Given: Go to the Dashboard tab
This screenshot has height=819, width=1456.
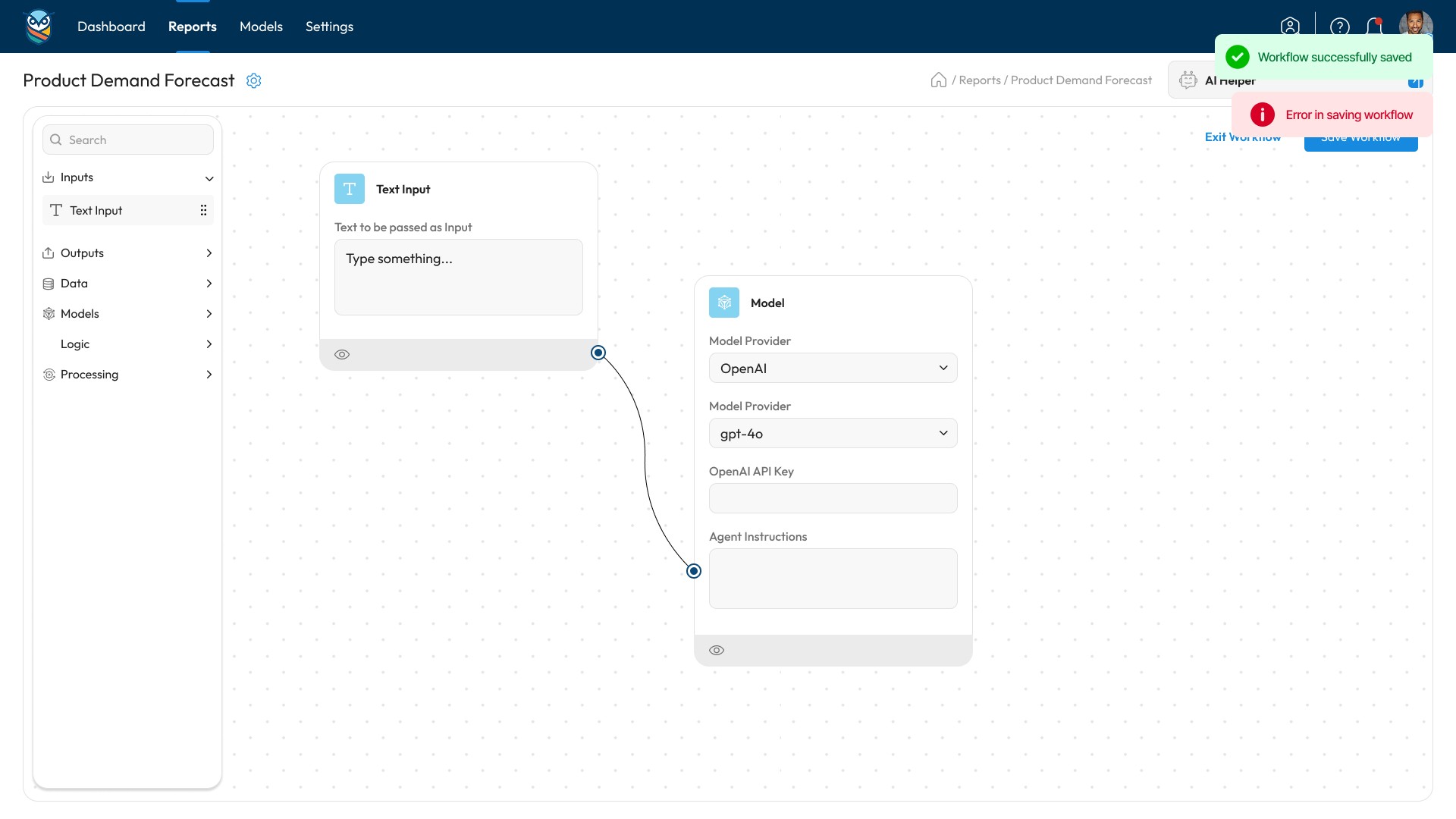Looking at the screenshot, I should pos(111,27).
